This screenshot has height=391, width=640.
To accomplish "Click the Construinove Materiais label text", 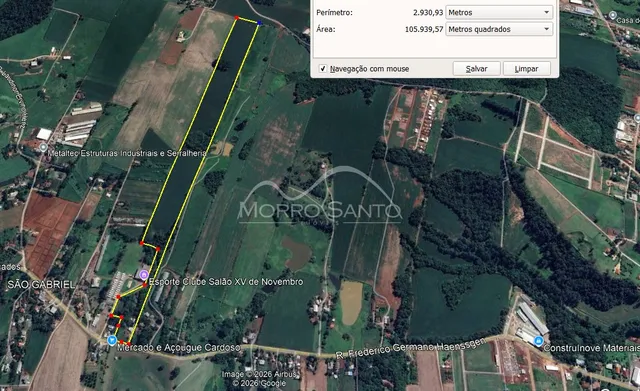I will 591,348.
